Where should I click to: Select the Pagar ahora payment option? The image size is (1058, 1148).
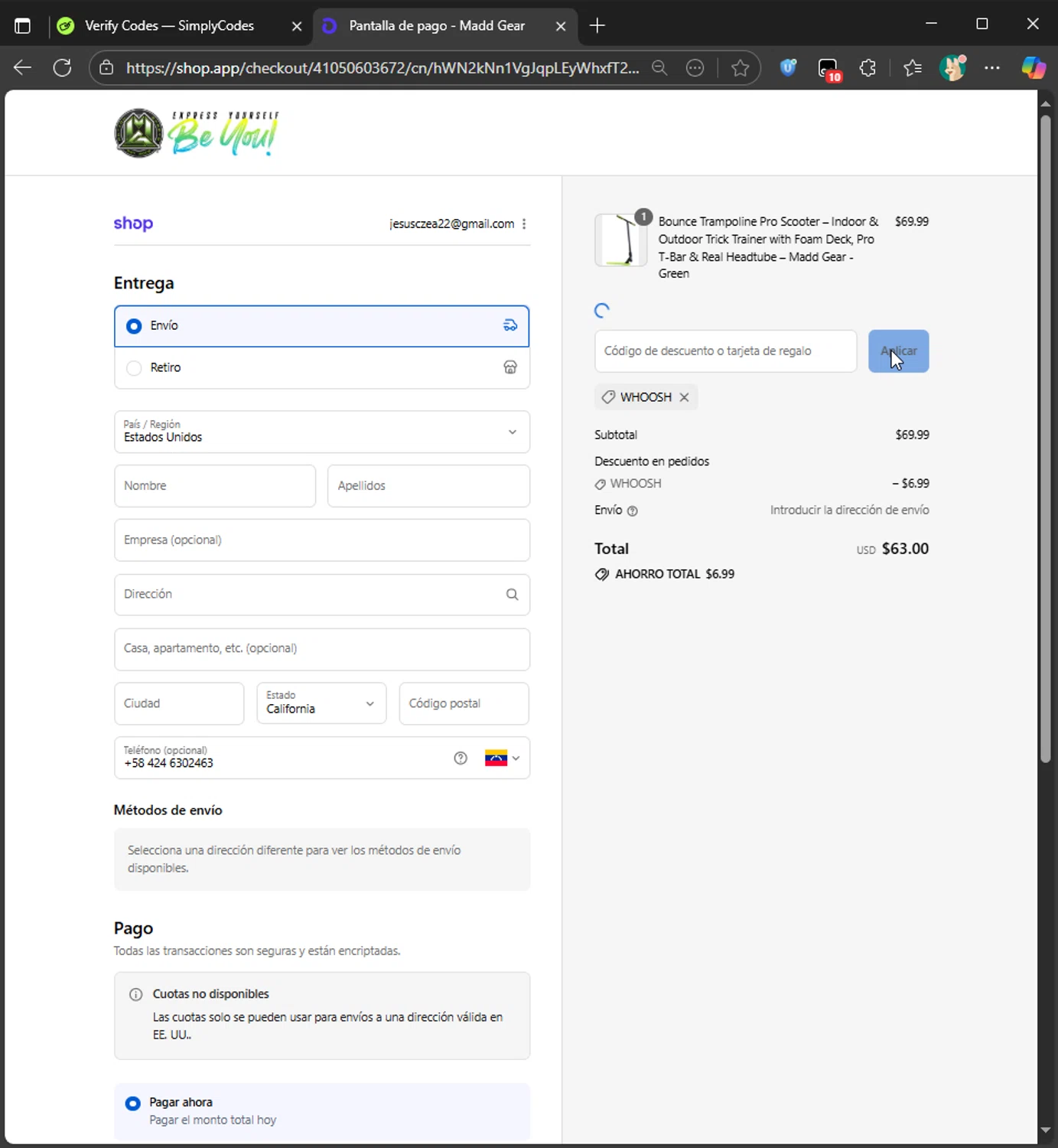click(321, 1110)
